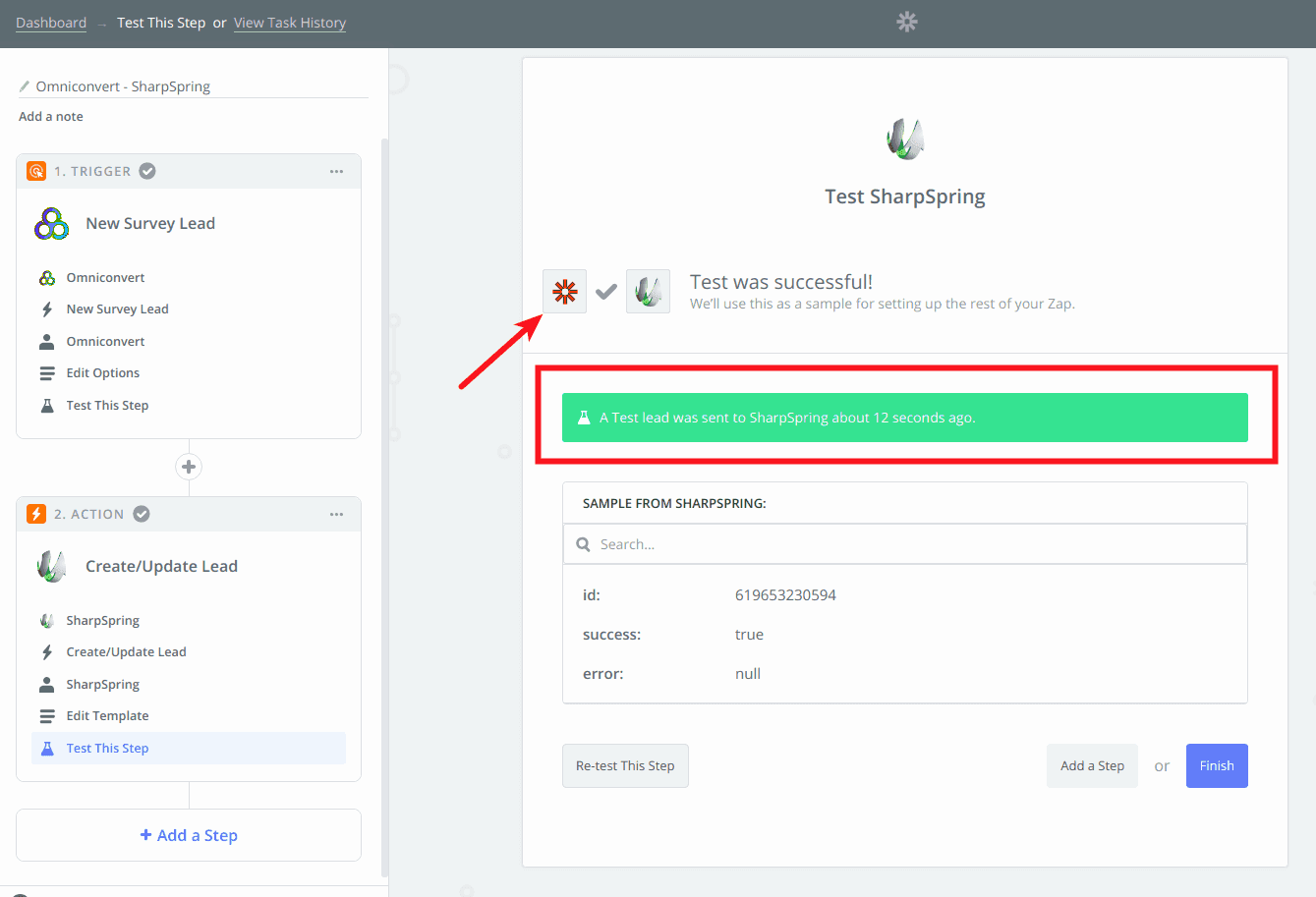This screenshot has height=897, width=1316.
Task: Click the SharpSpring logo above Test SharpSpring
Action: [x=904, y=138]
